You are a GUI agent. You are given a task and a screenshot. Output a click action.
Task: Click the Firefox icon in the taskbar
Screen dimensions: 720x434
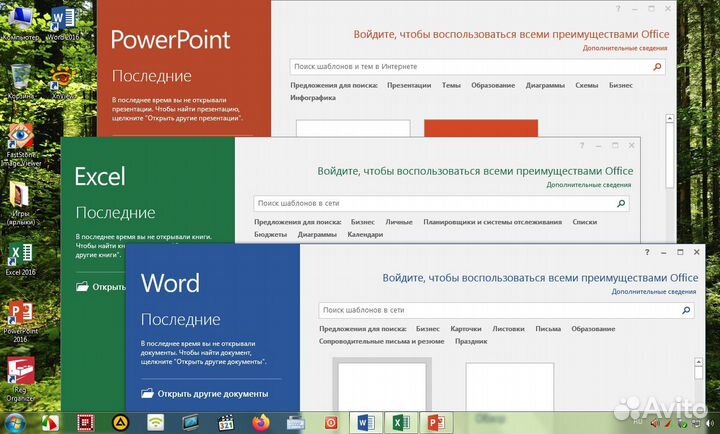[x=261, y=423]
